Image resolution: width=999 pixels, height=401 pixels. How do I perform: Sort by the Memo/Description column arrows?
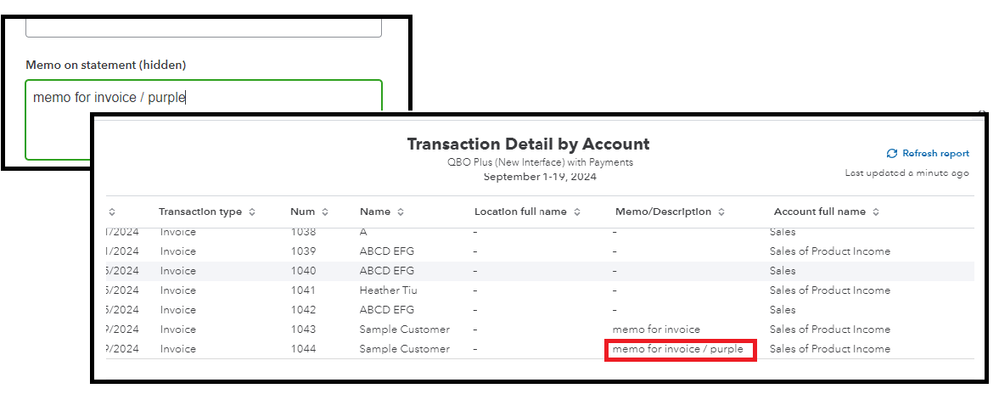[x=722, y=212]
